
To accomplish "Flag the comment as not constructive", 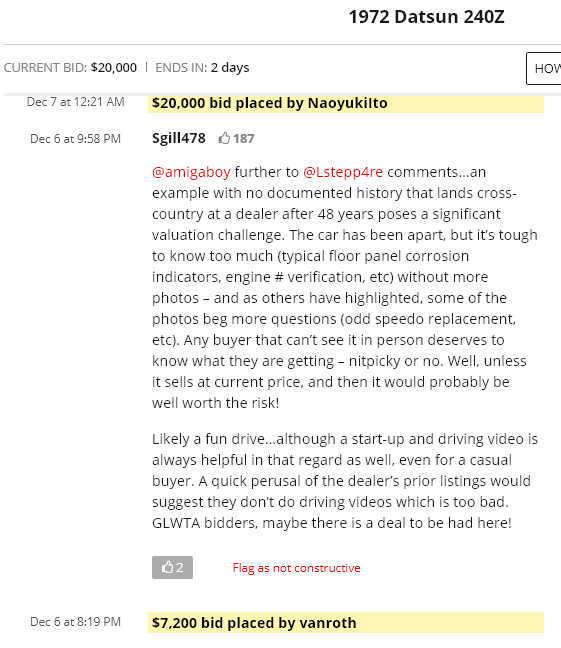I will 296,568.
